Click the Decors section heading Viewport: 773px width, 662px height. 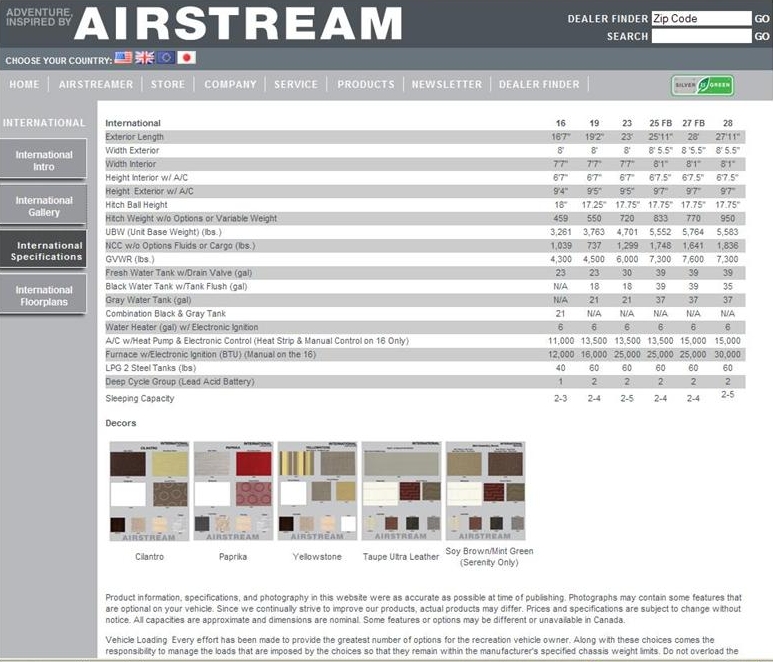(x=121, y=423)
